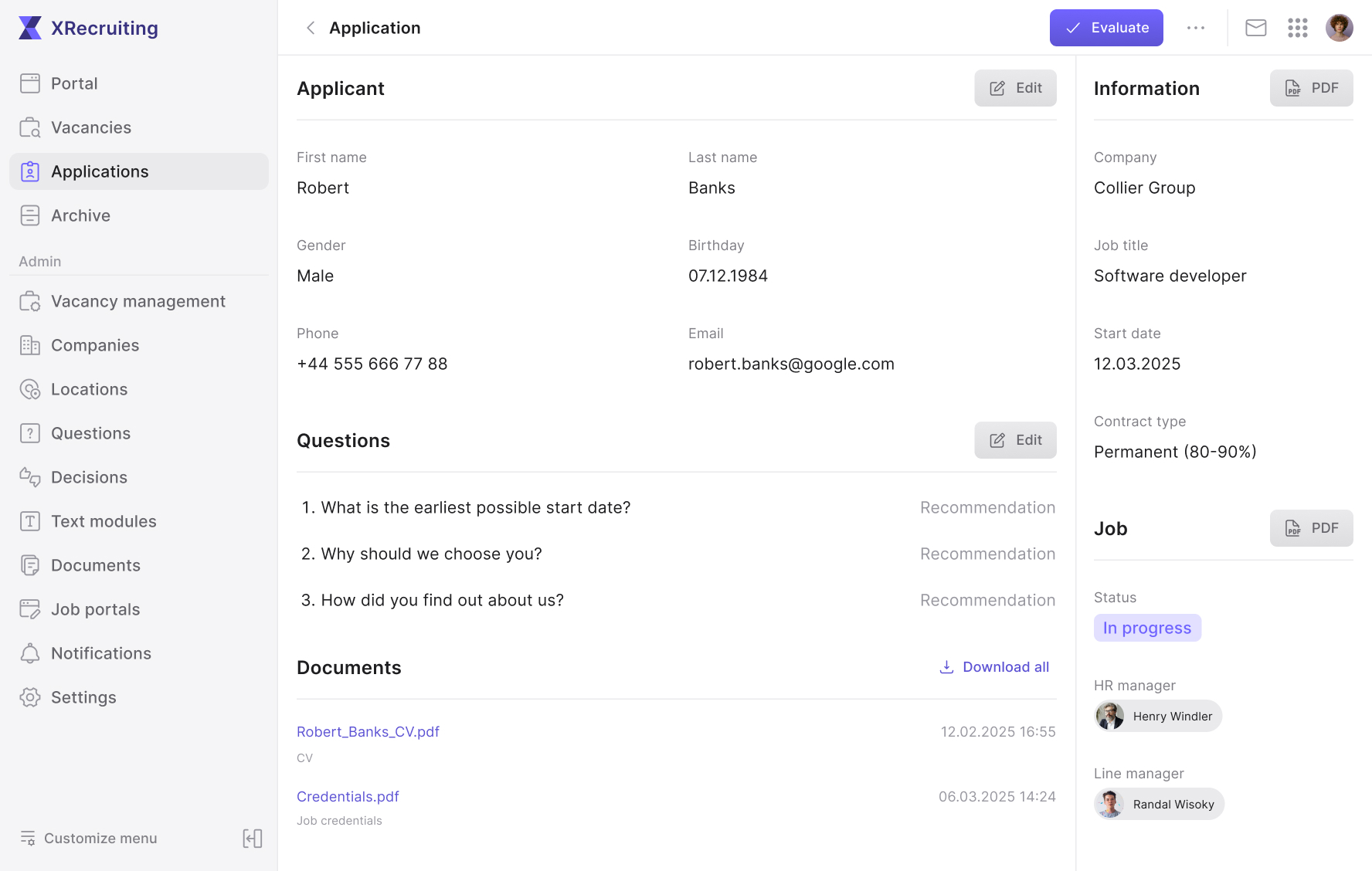Click the Locations pin icon
The height and width of the screenshot is (871, 1372).
tap(30, 389)
